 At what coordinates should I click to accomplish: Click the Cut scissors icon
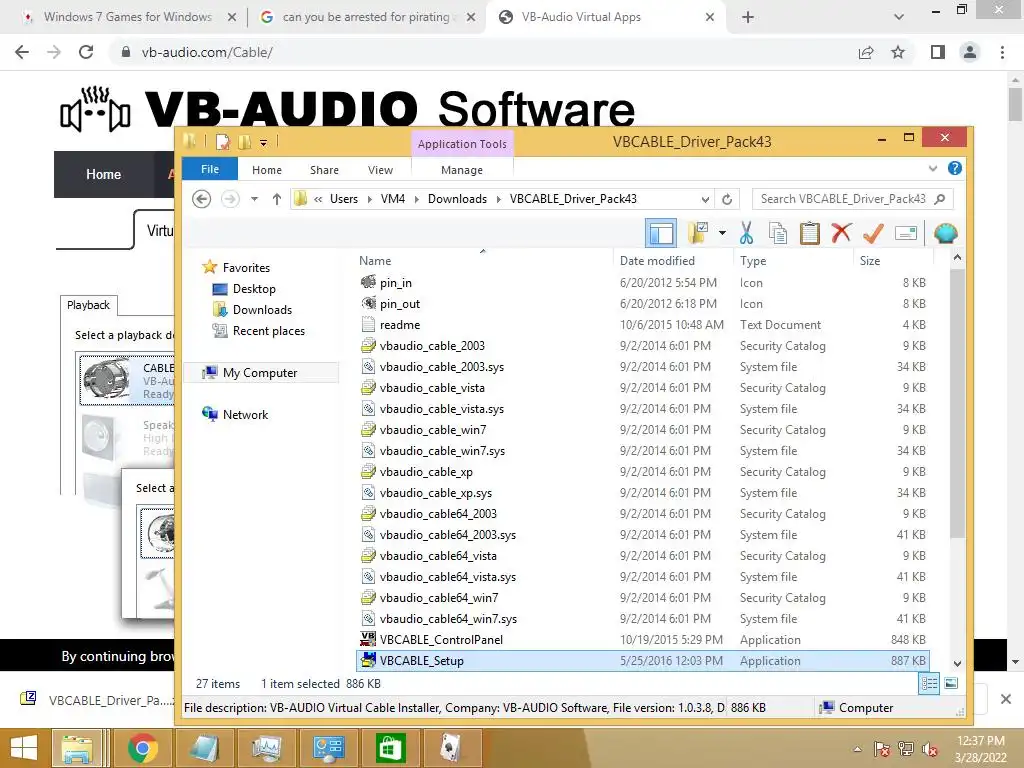click(x=746, y=233)
